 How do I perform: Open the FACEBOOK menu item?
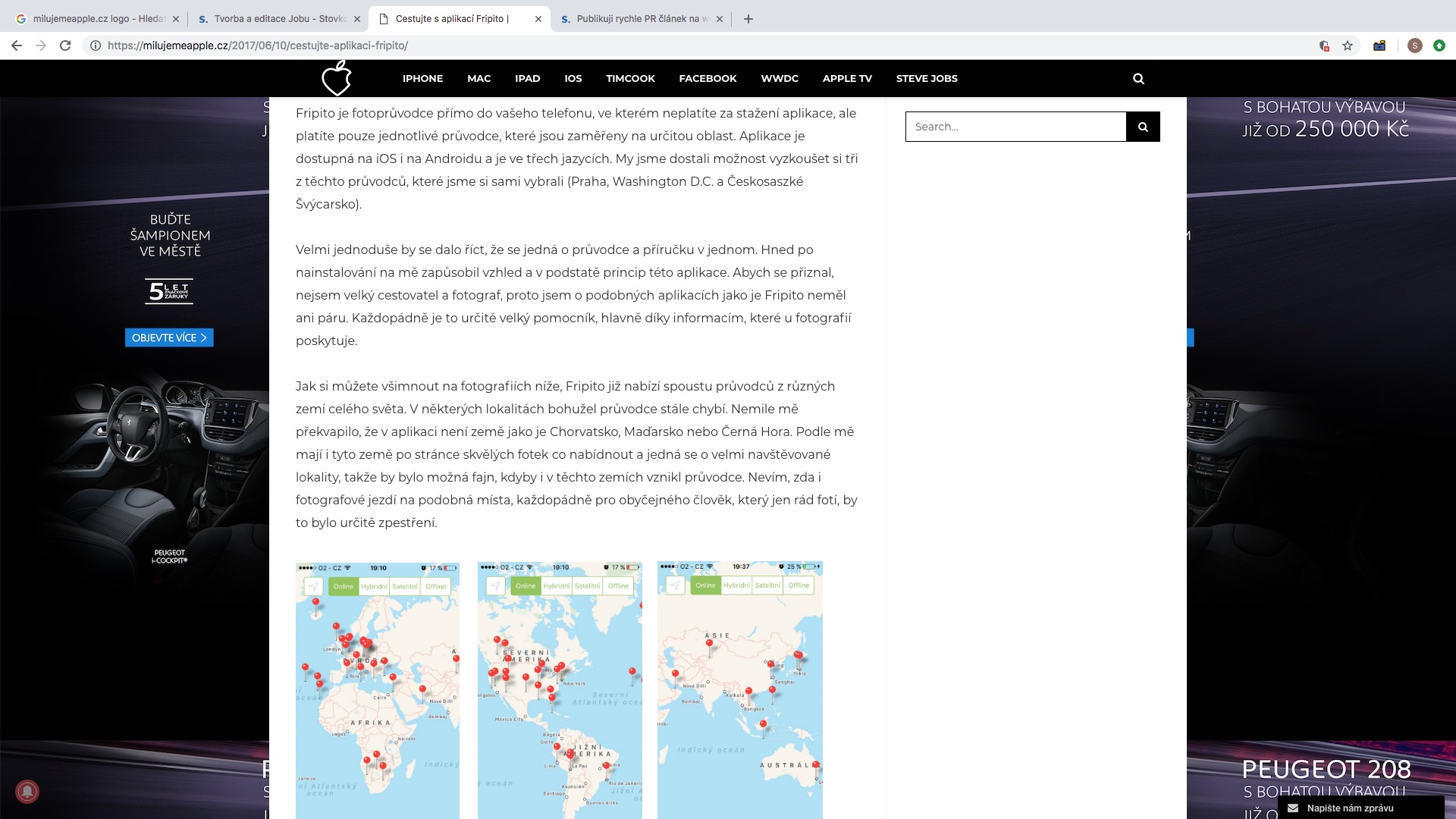coord(708,78)
